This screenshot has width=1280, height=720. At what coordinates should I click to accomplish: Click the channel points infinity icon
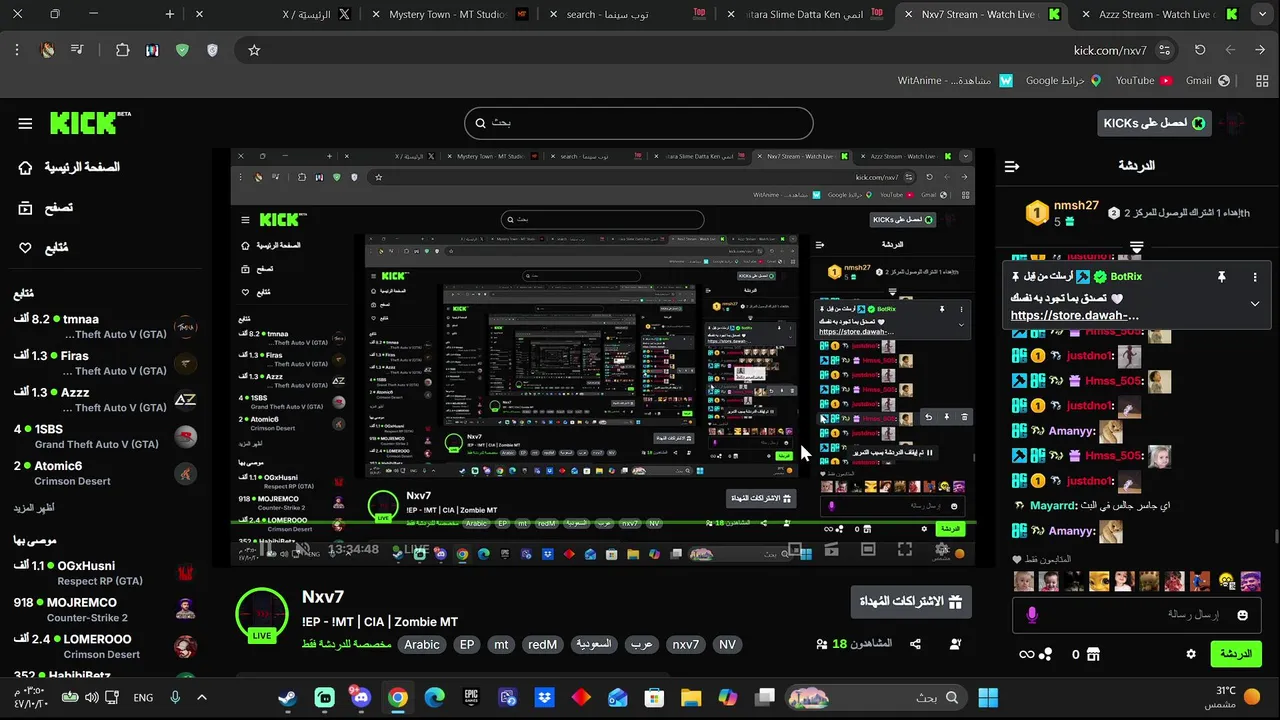[x=1026, y=654]
